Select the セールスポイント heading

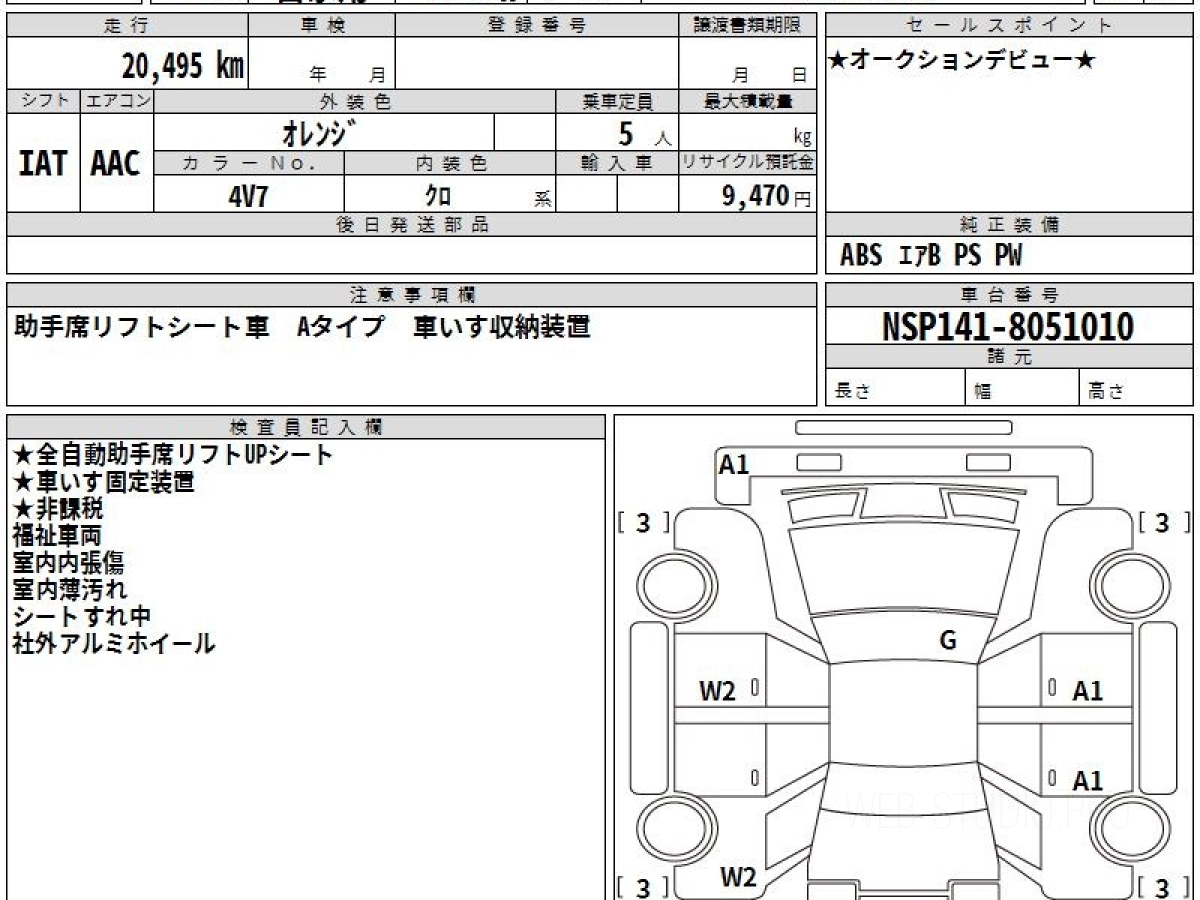(x=1009, y=26)
